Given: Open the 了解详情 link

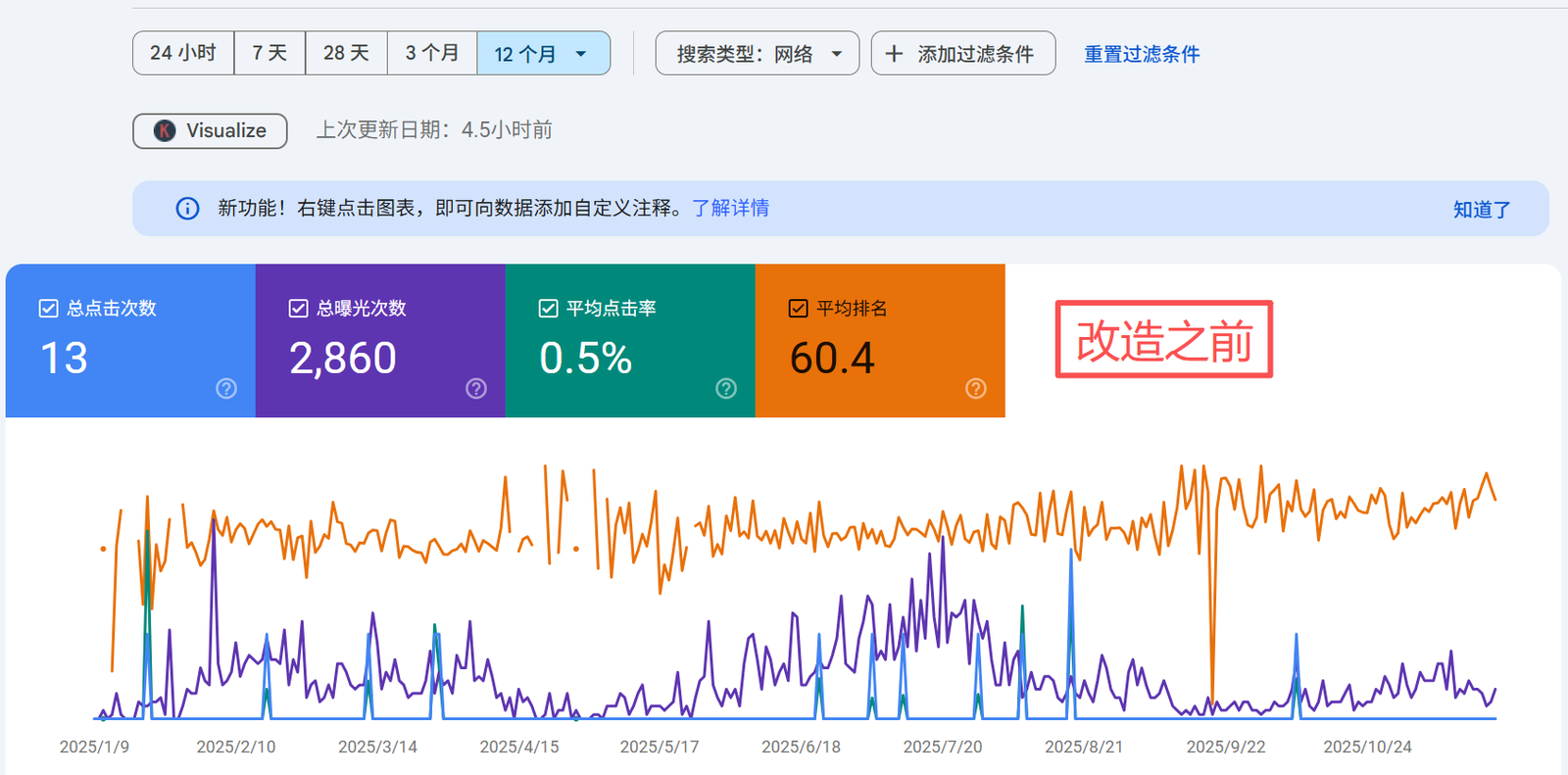Looking at the screenshot, I should point(730,208).
